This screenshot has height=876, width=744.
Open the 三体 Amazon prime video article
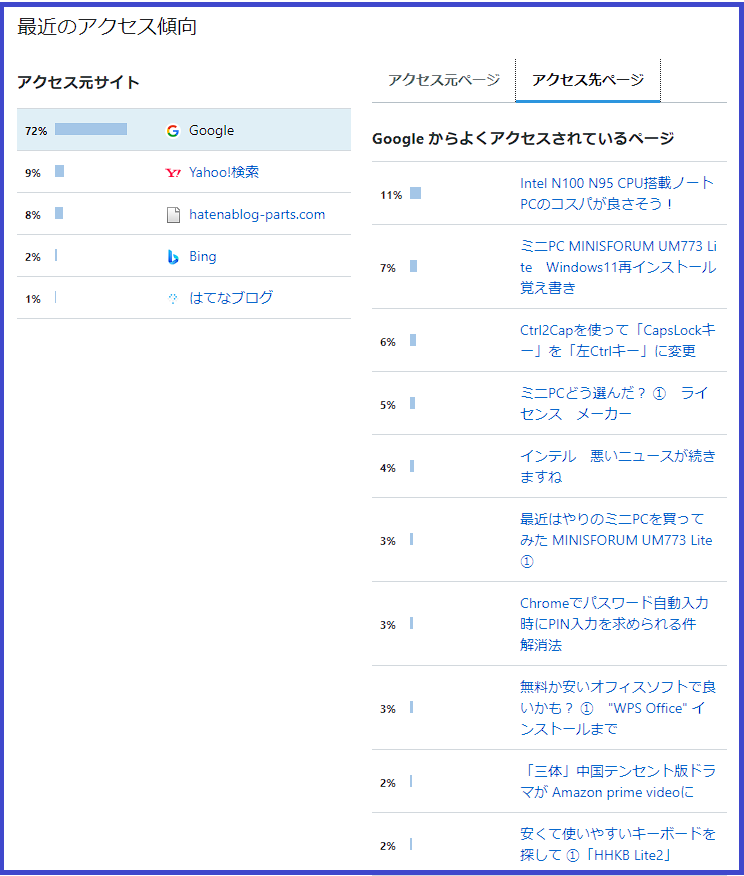pyautogui.click(x=617, y=782)
